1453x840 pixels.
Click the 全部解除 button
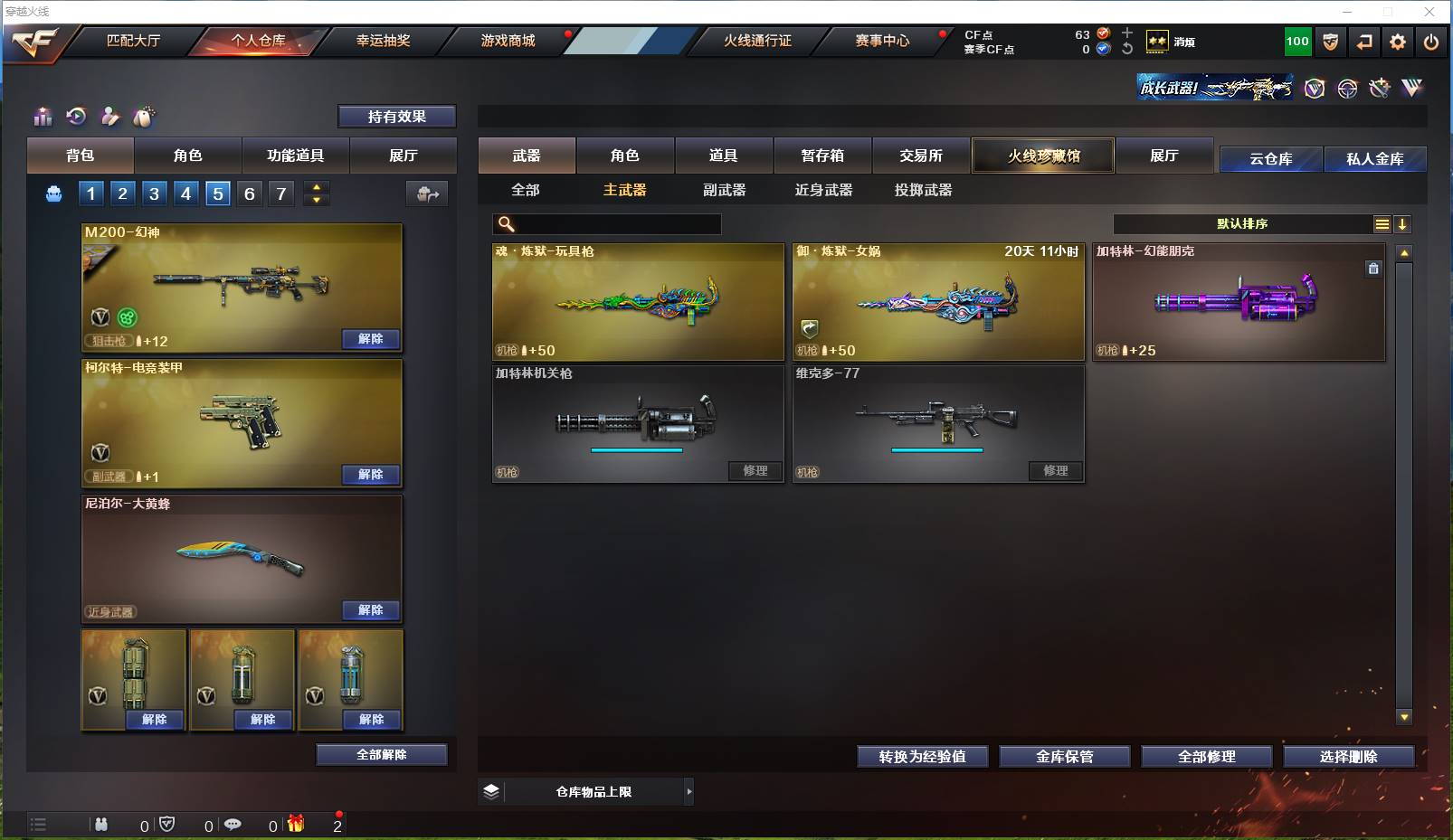point(382,755)
